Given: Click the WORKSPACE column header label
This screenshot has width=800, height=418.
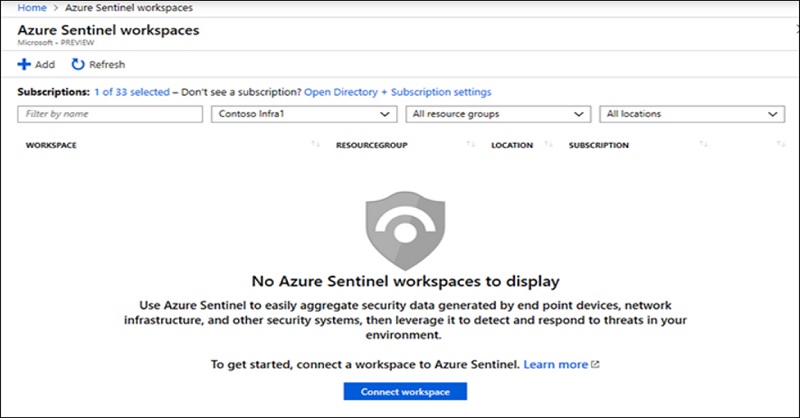Looking at the screenshot, I should tap(51, 145).
